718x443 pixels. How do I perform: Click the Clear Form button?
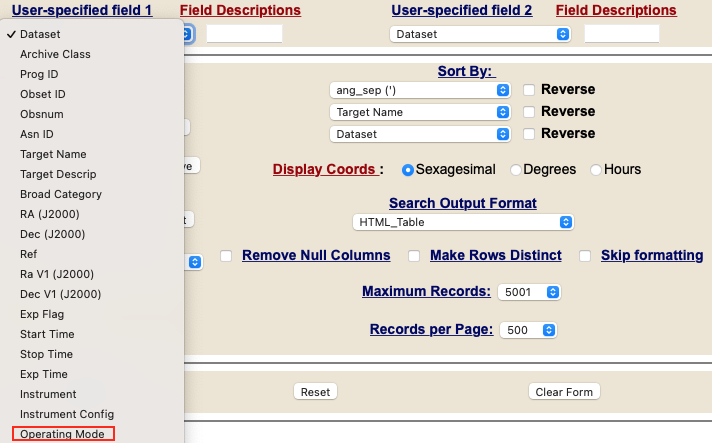coord(564,392)
